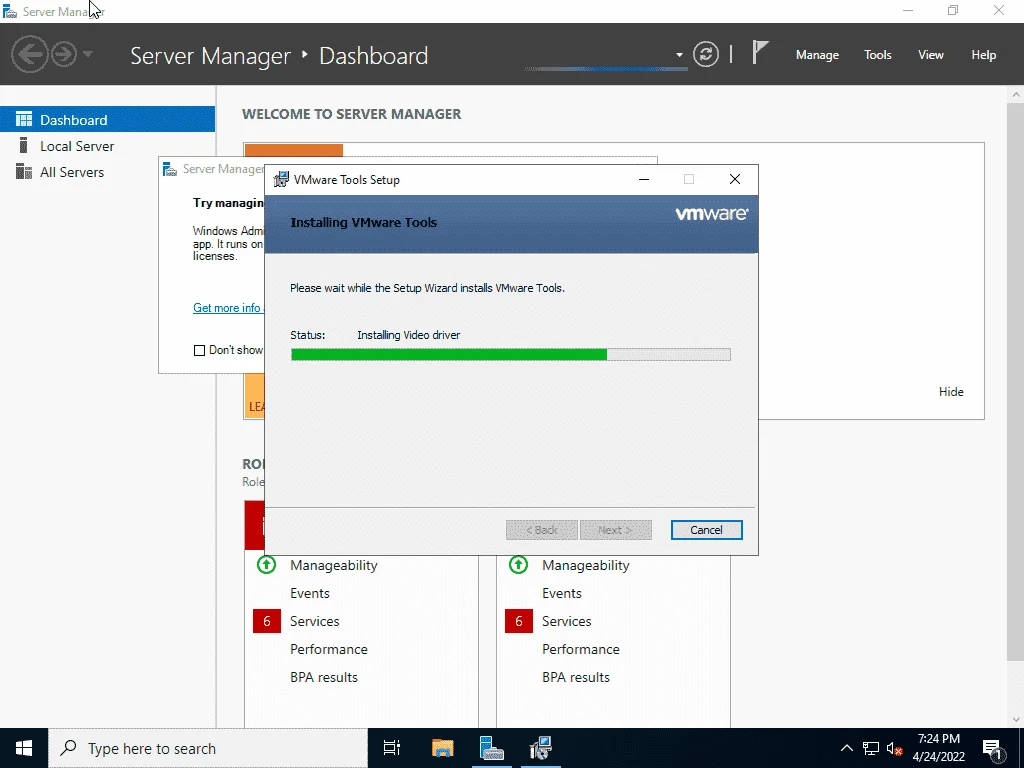Click the dashboard scrollbar down arrow
The image size is (1024, 768).
tap(1016, 720)
